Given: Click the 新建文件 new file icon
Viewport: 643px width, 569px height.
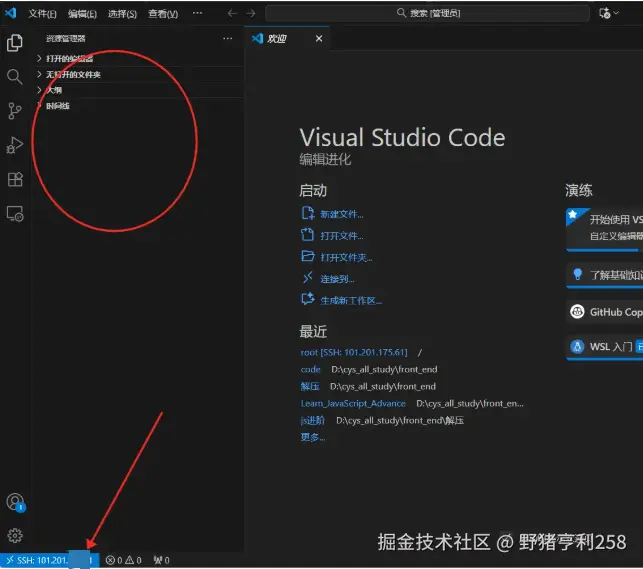Looking at the screenshot, I should click(x=308, y=214).
